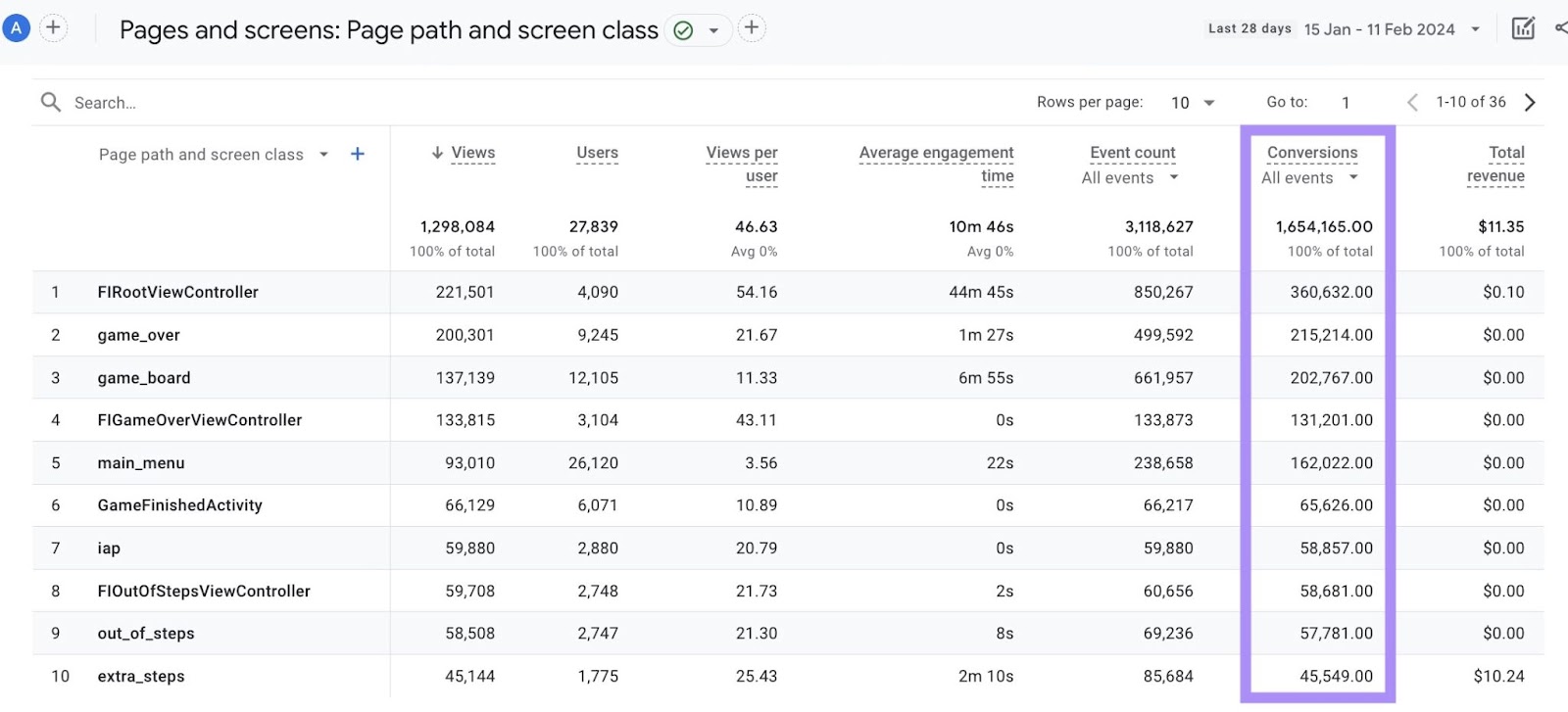Add secondary dimension with blue plus
The height and width of the screenshot is (712, 1568).
pos(358,154)
